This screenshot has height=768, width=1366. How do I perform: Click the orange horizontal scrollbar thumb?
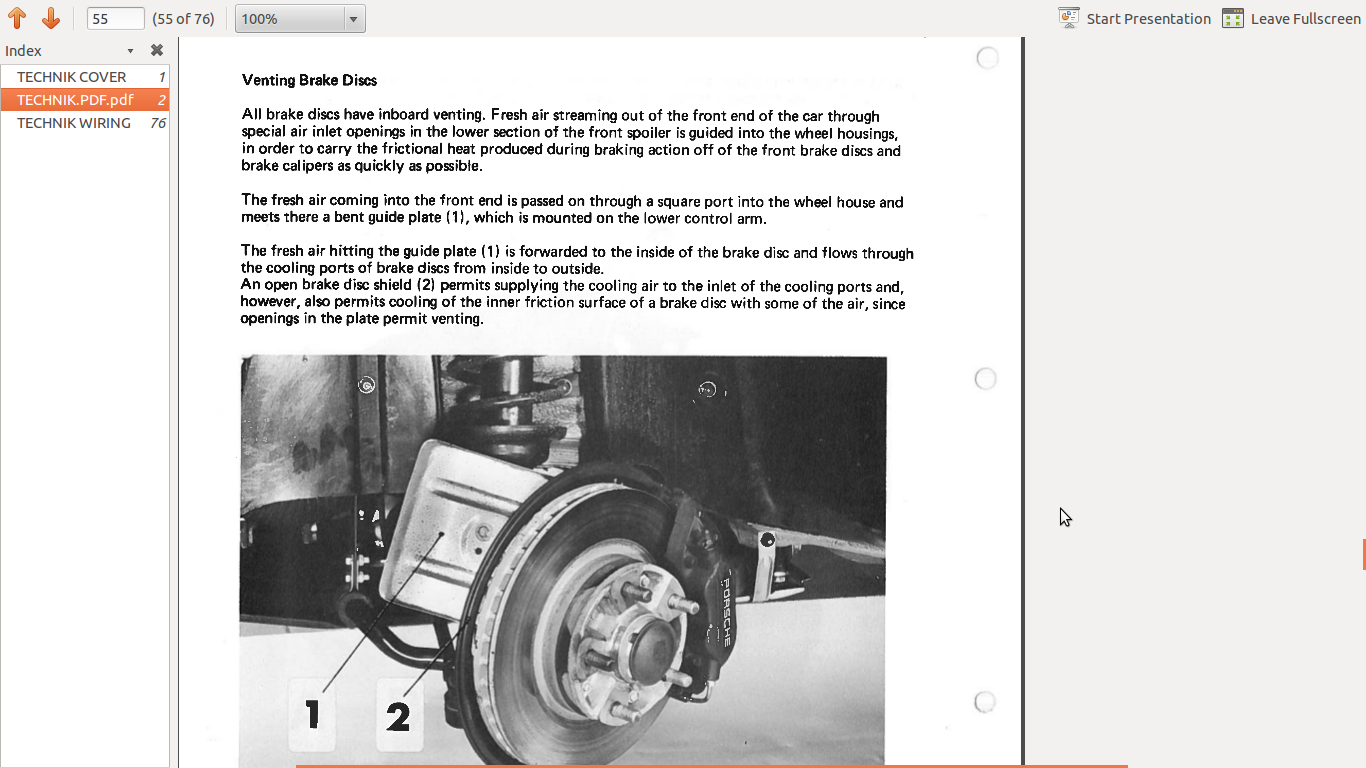point(711,766)
